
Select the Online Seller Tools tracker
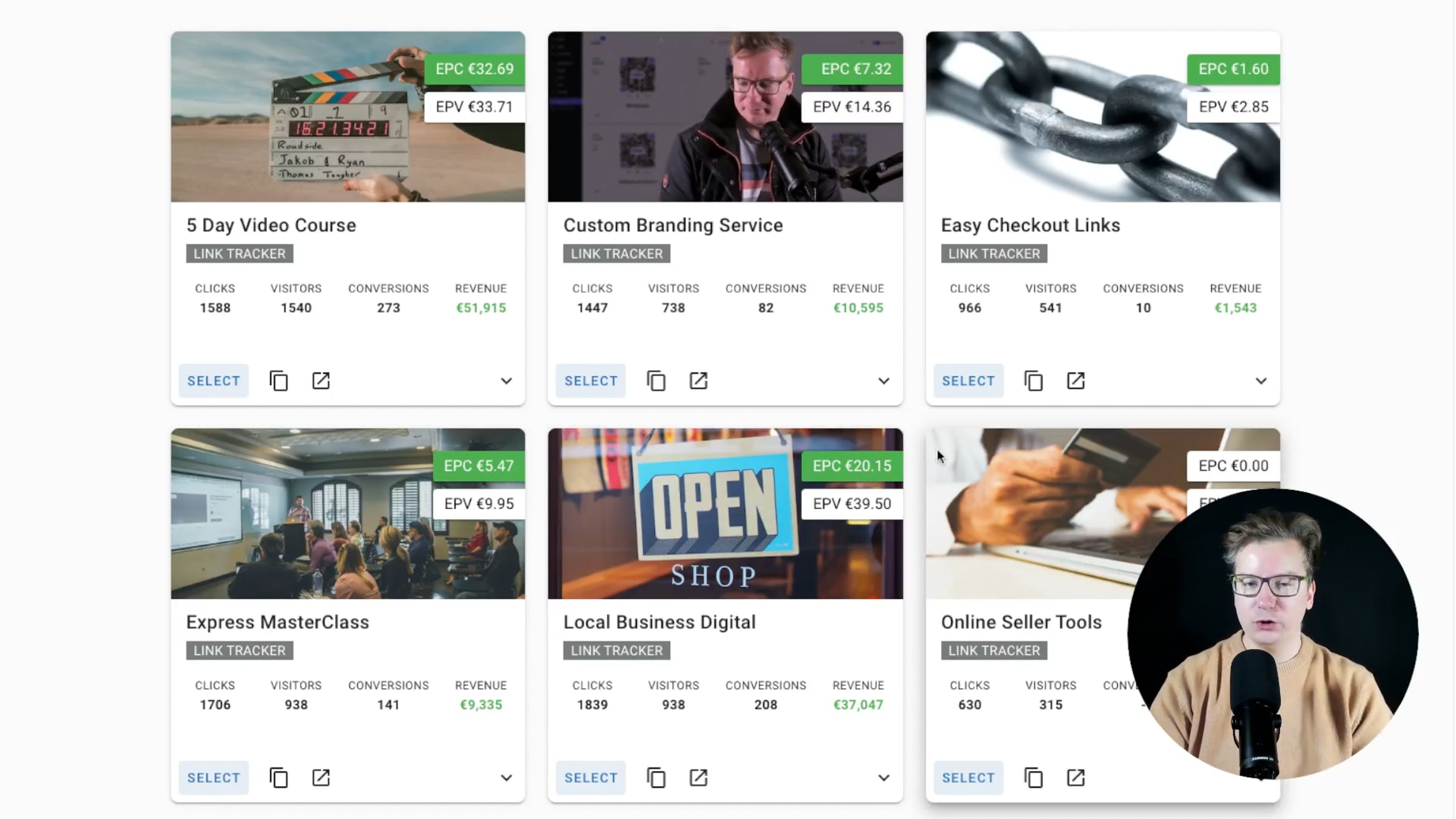968,778
